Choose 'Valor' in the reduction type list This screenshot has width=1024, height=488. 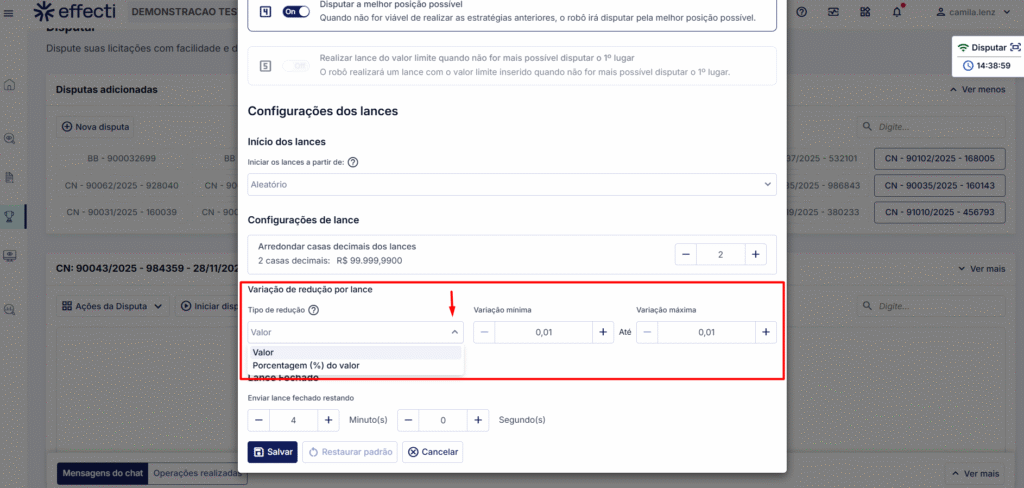coord(264,352)
